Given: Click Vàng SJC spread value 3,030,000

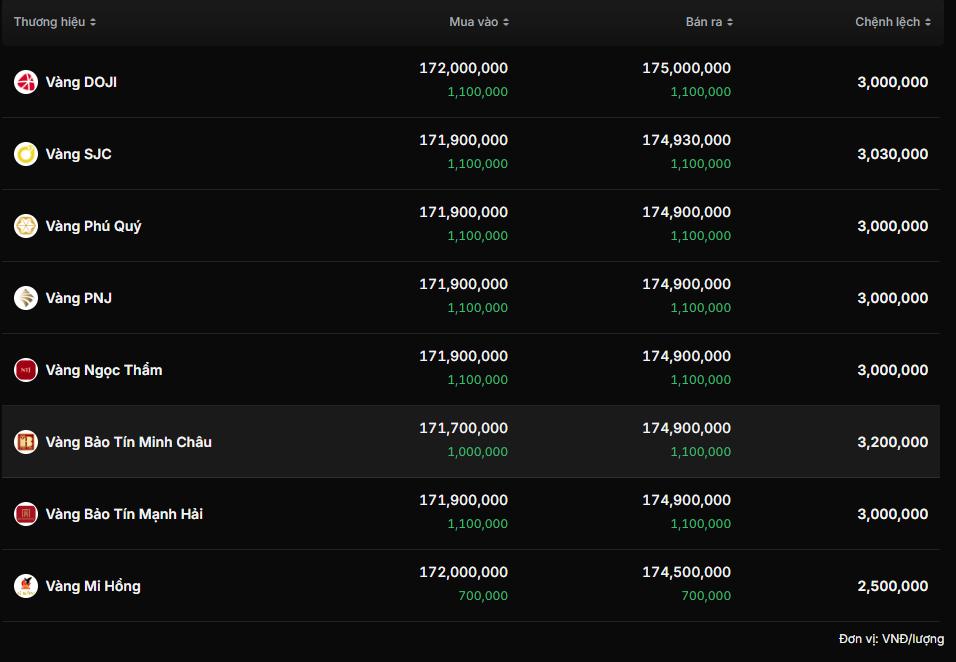Looking at the screenshot, I should (892, 154).
